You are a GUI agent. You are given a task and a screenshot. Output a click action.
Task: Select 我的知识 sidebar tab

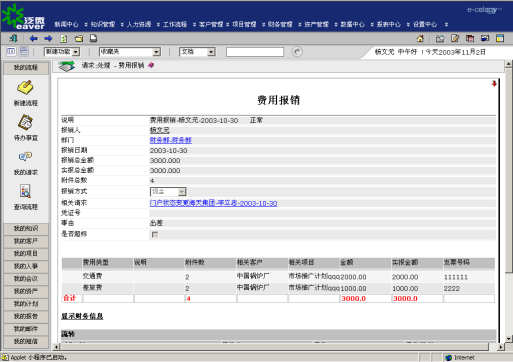click(26, 229)
